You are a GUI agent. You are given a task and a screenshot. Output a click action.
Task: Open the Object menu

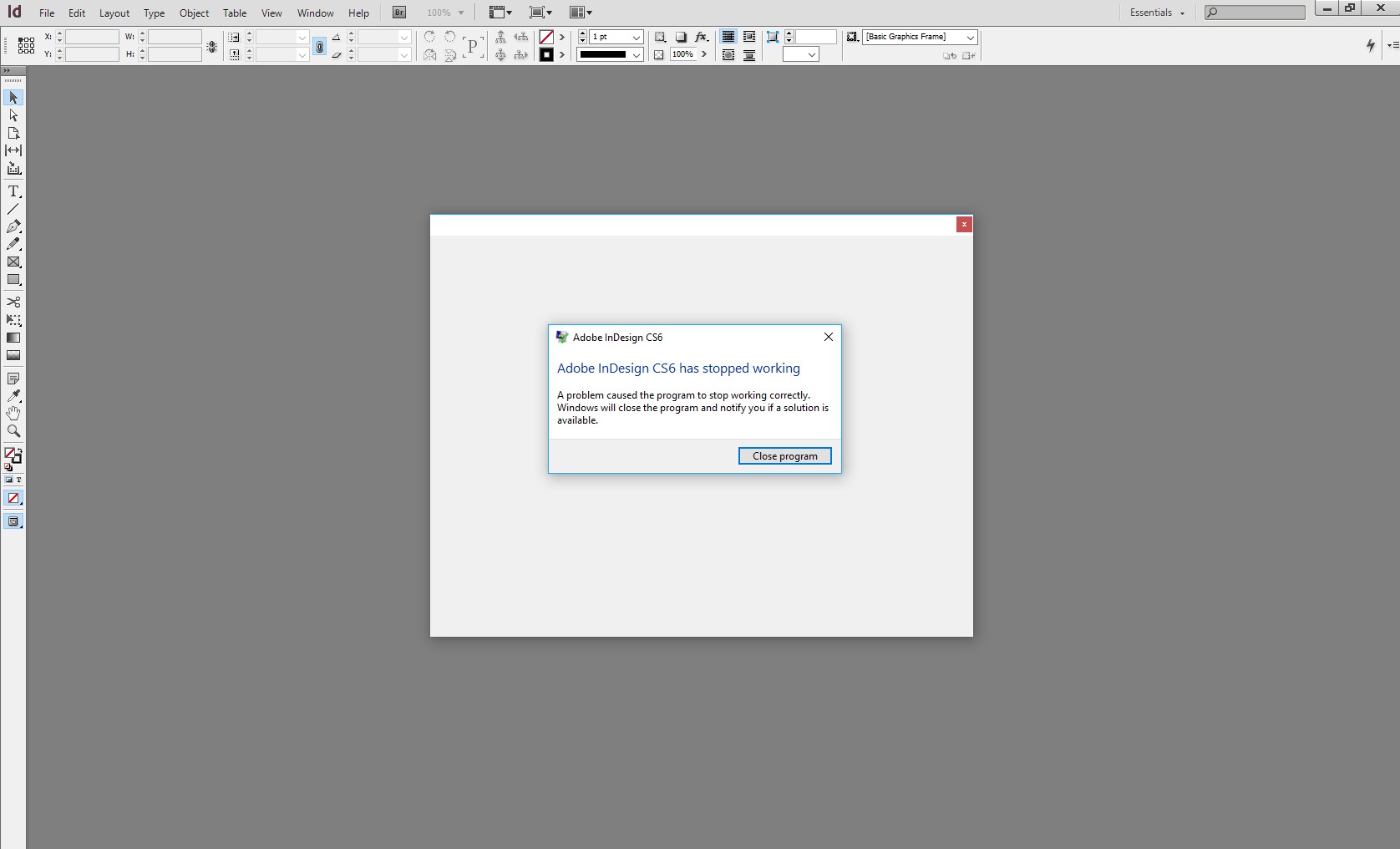coord(194,13)
